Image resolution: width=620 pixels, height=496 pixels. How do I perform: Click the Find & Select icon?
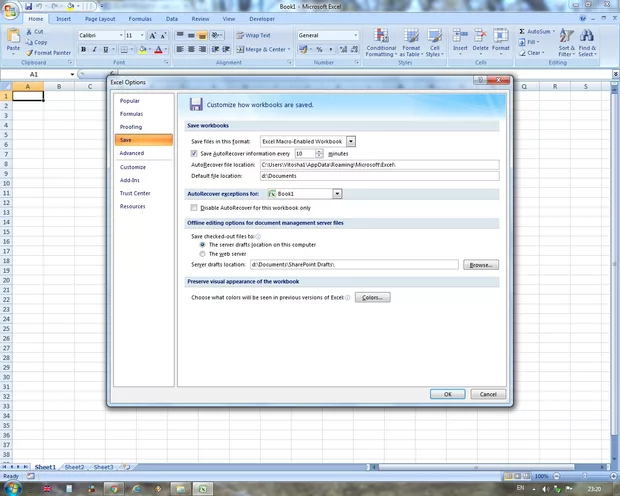pyautogui.click(x=587, y=42)
